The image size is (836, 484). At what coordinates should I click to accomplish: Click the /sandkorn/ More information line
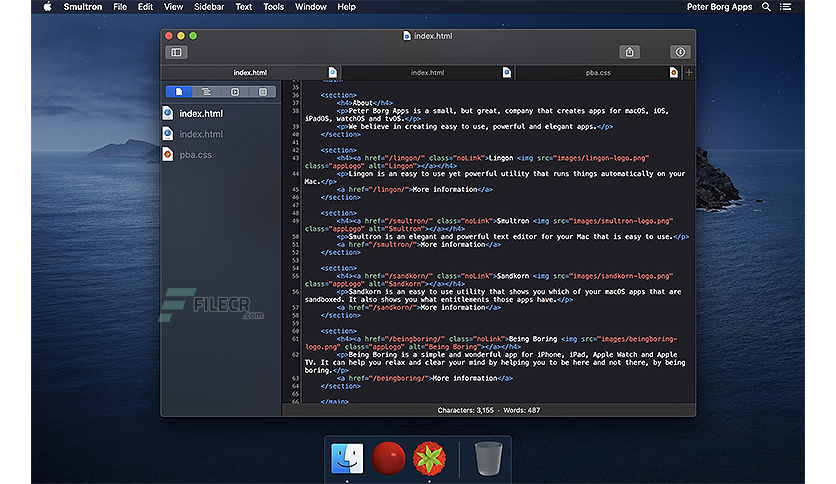point(419,308)
